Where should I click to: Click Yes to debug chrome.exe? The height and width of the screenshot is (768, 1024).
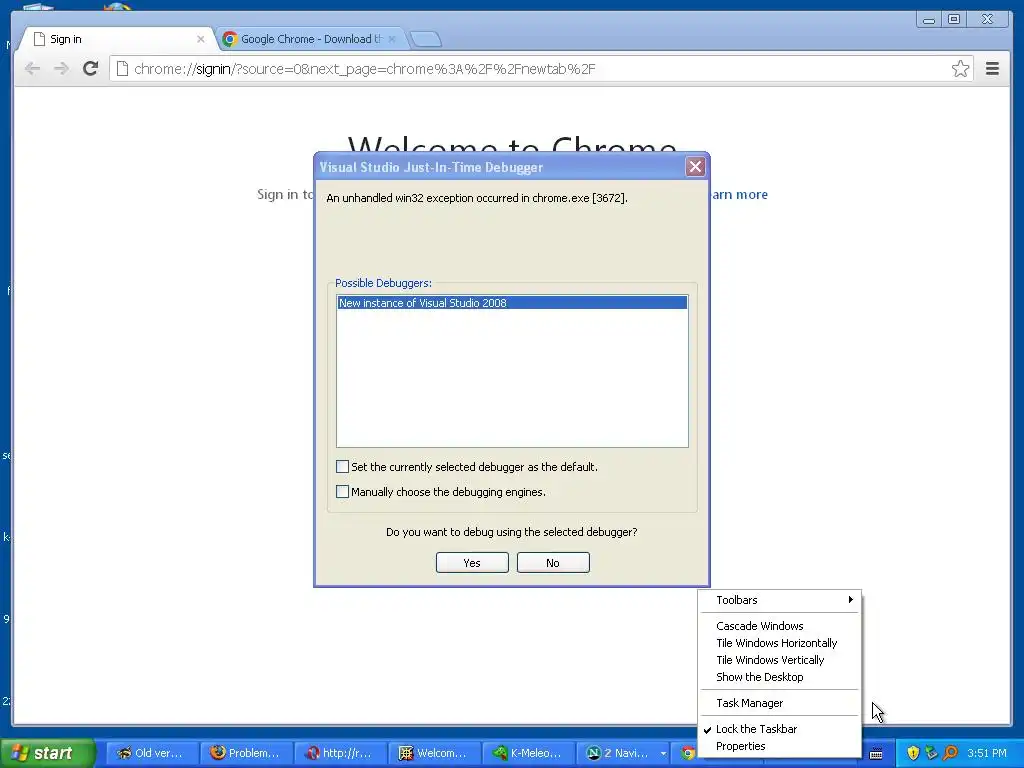click(472, 563)
